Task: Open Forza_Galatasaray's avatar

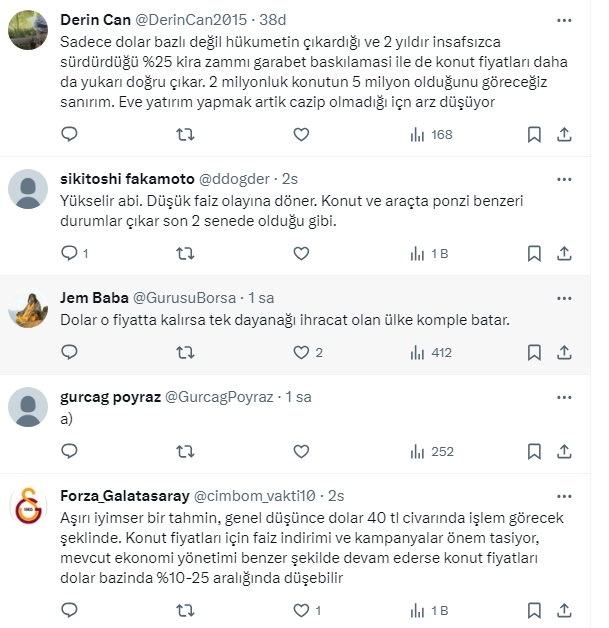Action: coord(30,506)
